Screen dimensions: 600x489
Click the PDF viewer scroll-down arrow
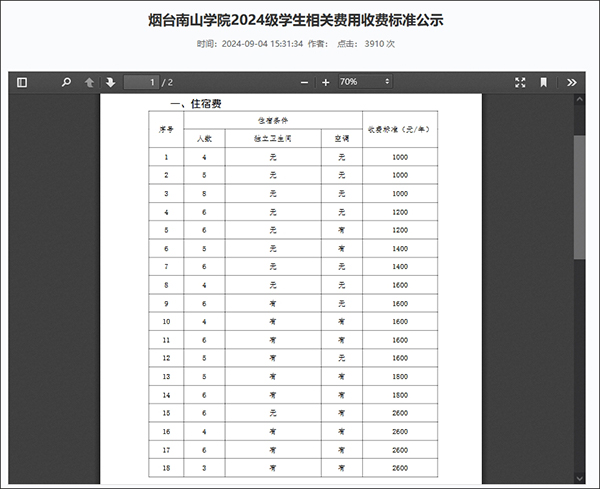[x=580, y=478]
